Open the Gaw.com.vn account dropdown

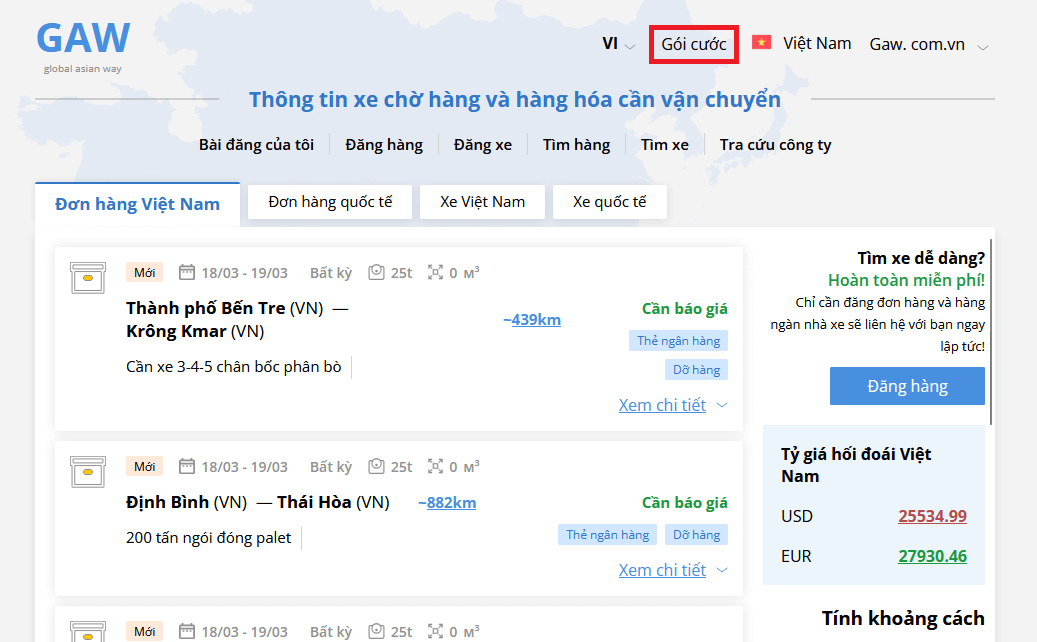[929, 45]
